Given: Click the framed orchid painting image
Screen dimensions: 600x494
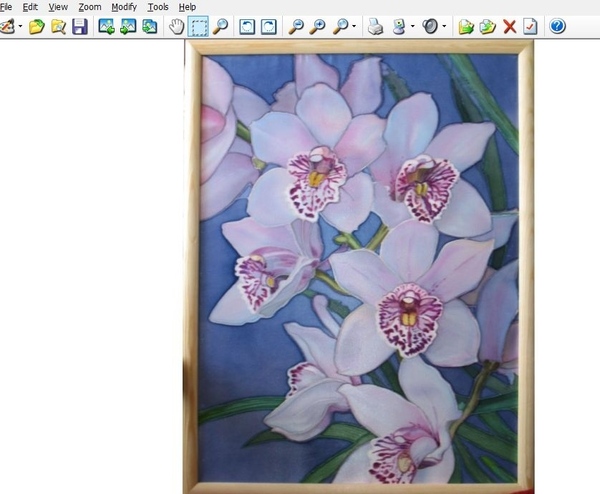Looking at the screenshot, I should (359, 267).
